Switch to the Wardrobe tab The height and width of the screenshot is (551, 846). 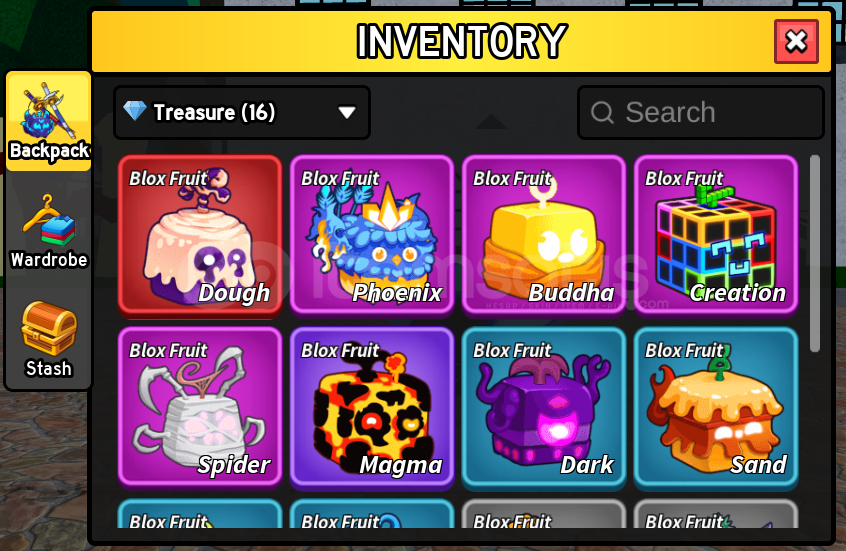pyautogui.click(x=49, y=231)
